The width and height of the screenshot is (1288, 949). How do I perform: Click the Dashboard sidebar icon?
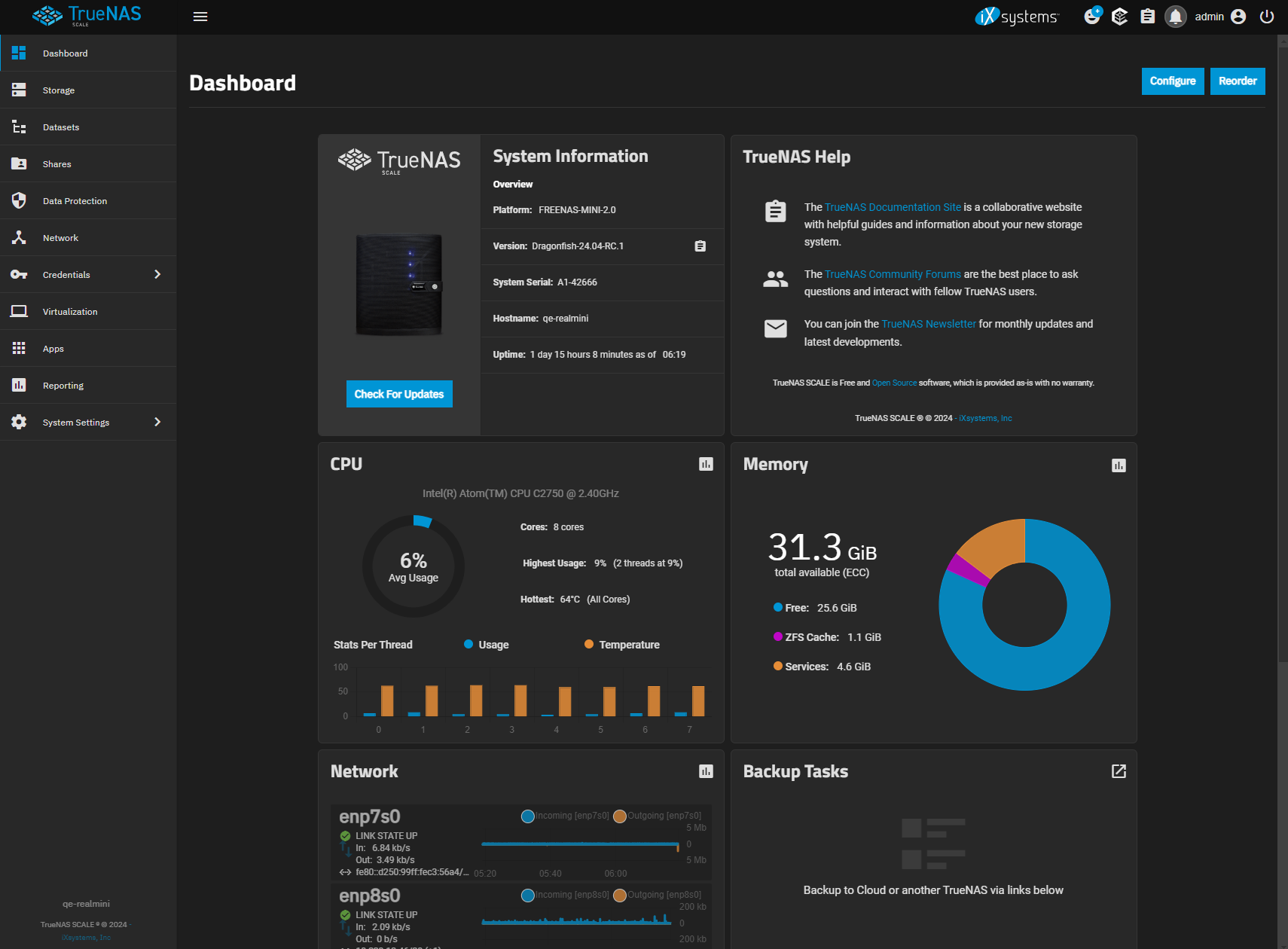pyautogui.click(x=19, y=53)
